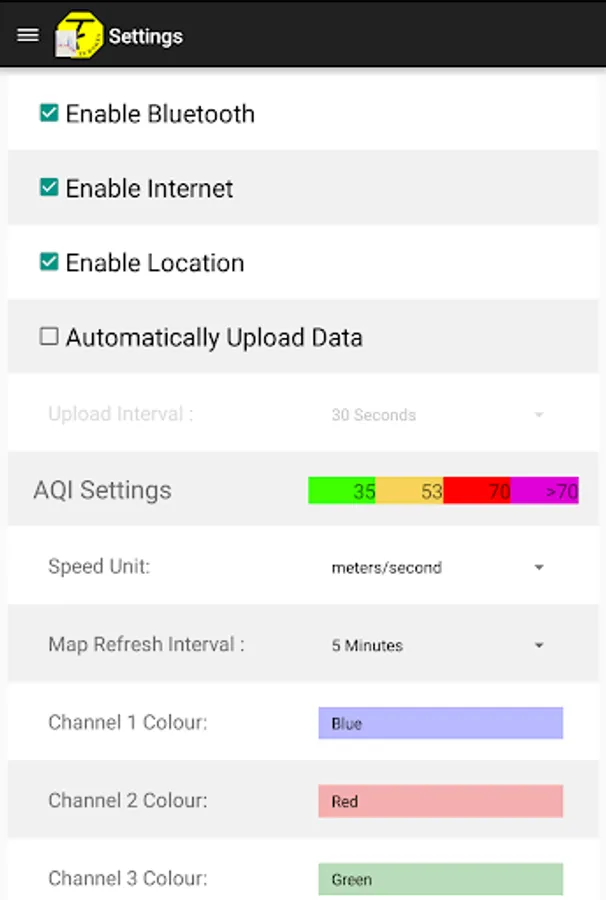Uncheck the Enable Bluetooth checkbox
This screenshot has height=900, width=606.
pyautogui.click(x=49, y=113)
